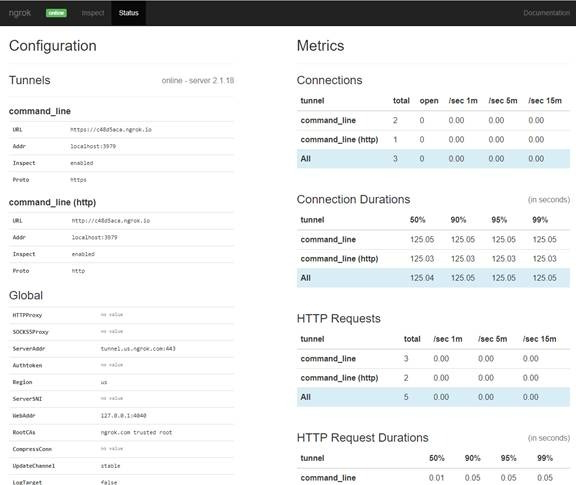The height and width of the screenshot is (485, 576).
Task: Click command_line (http) row in Connection Durations
Action: (433, 259)
